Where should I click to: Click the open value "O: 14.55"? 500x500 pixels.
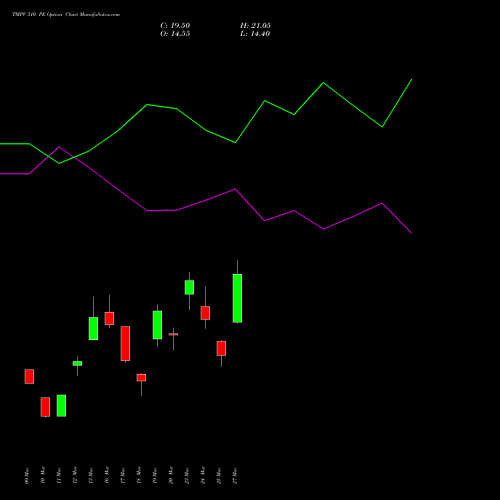coord(175,34)
